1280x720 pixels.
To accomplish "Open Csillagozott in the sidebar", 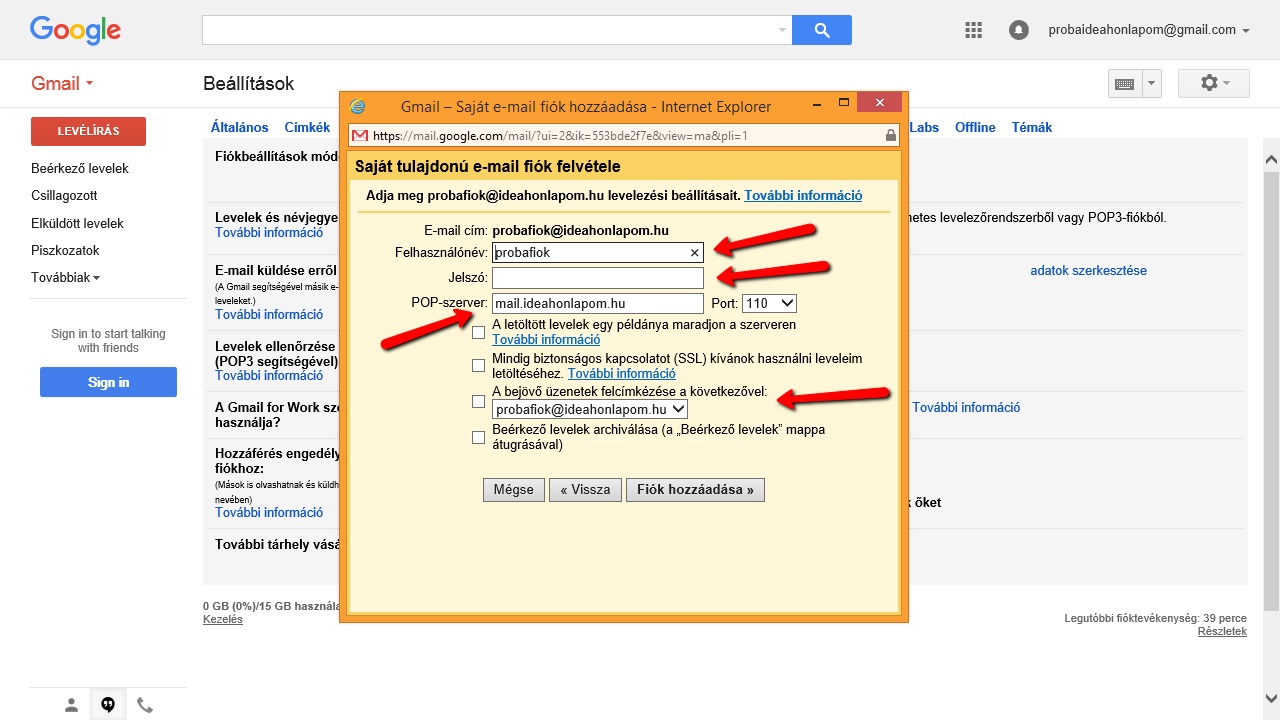I will [x=64, y=196].
